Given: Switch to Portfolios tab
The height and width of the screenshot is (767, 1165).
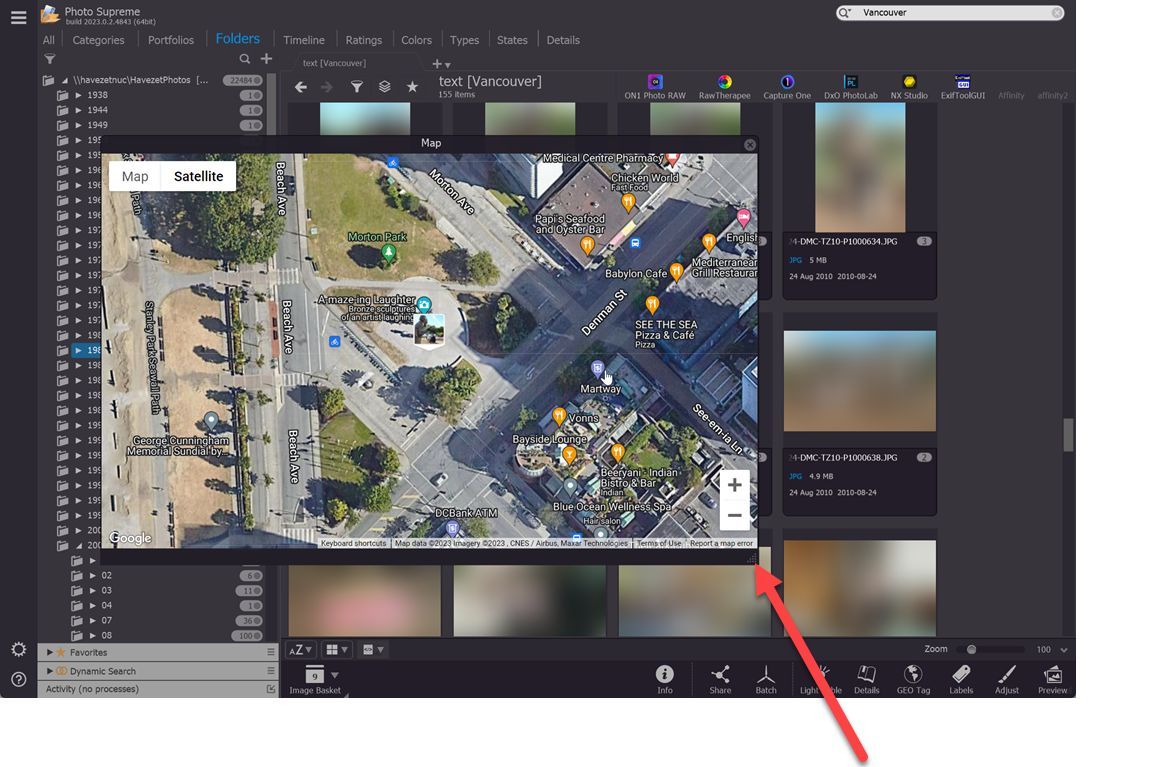Looking at the screenshot, I should point(171,40).
